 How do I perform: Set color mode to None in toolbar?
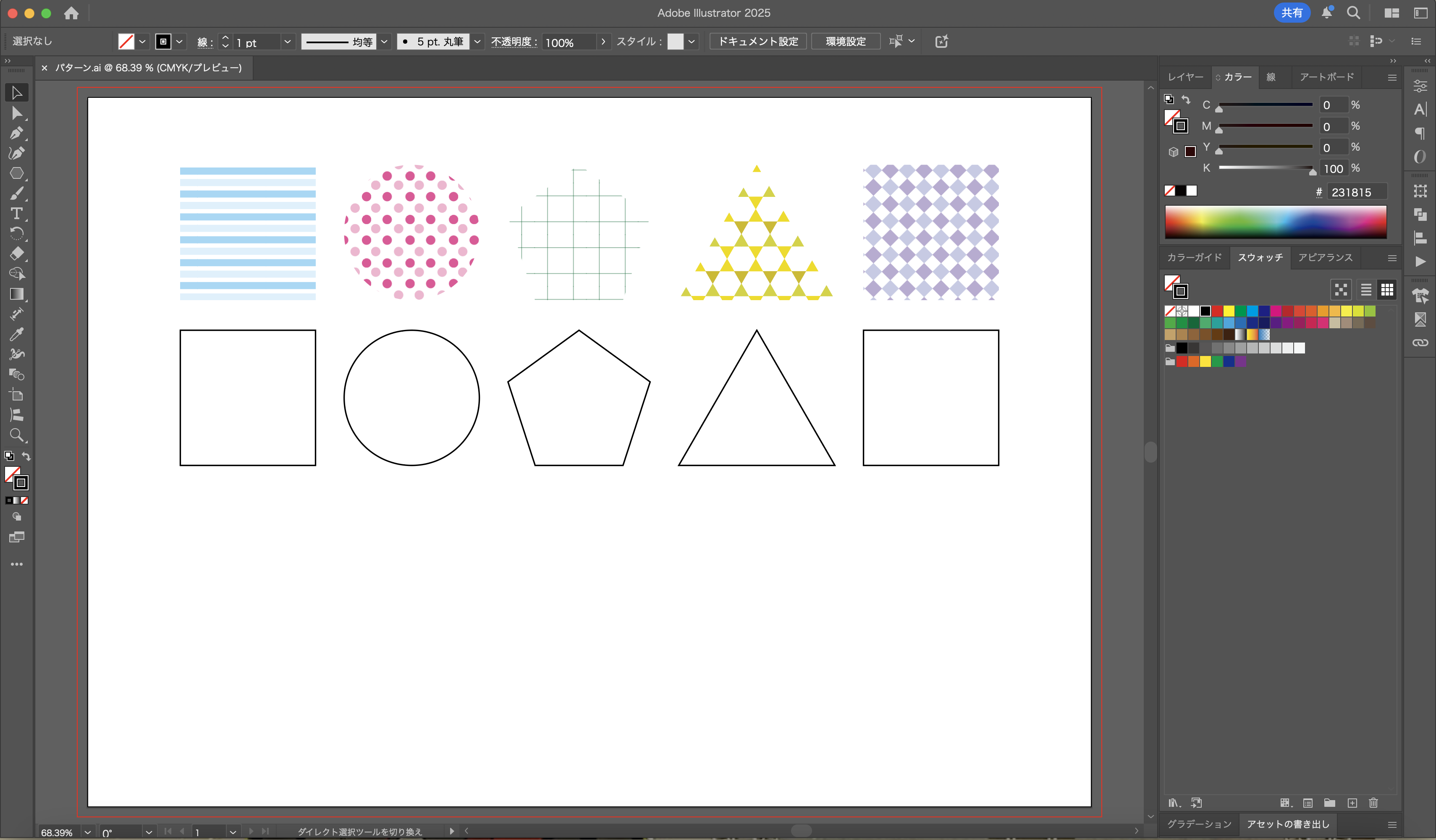click(x=24, y=500)
